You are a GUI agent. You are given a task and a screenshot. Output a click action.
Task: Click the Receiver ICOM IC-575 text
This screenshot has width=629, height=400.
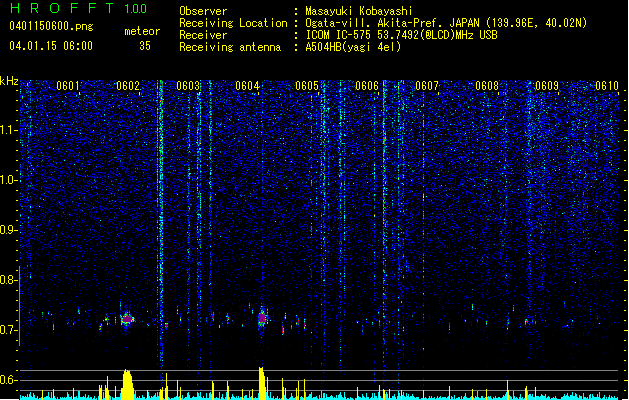pos(401,35)
